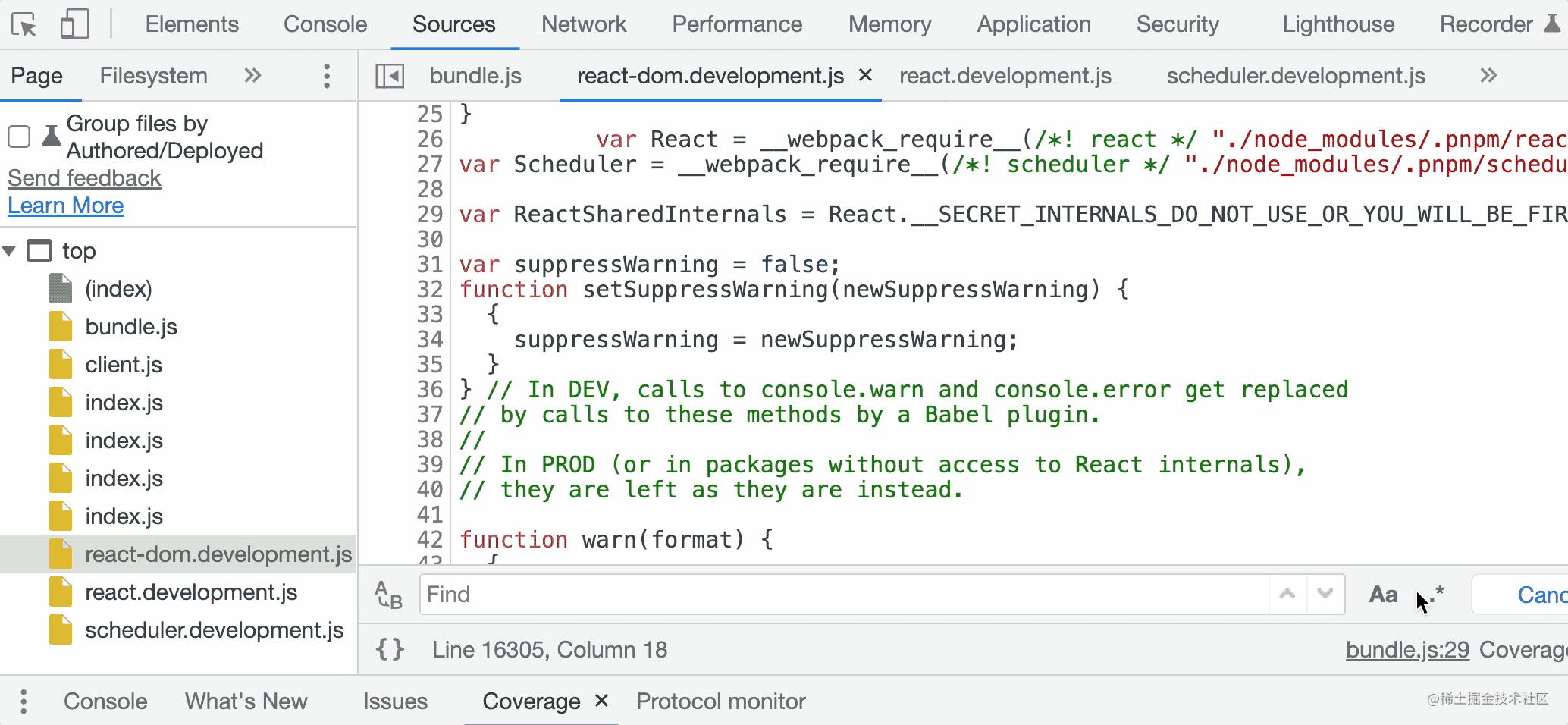Image resolution: width=1568 pixels, height=725 pixels.
Task: Jump to previous search match
Action: [x=1287, y=595]
